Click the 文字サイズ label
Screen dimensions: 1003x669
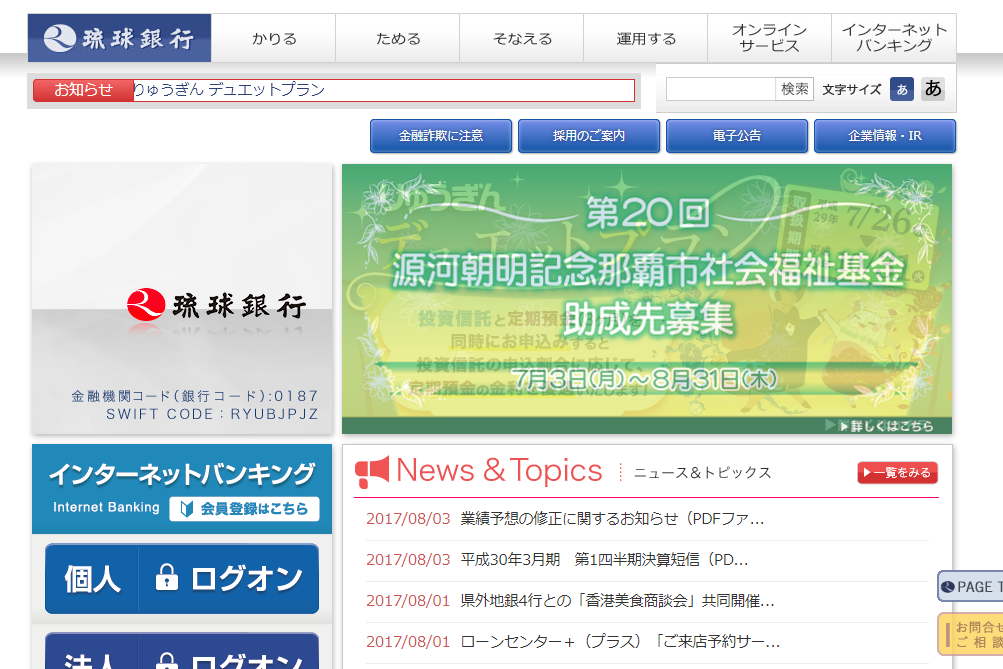tap(852, 90)
